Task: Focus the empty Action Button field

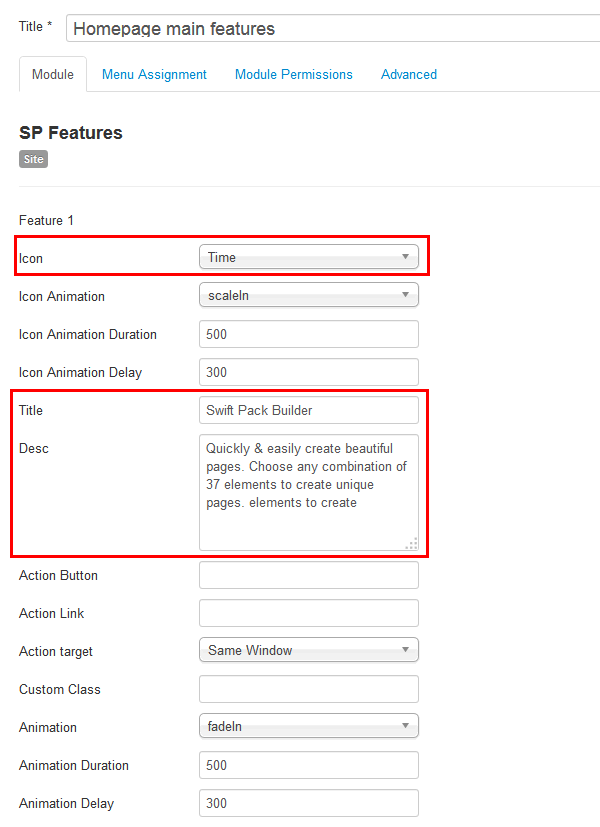Action: (x=308, y=575)
